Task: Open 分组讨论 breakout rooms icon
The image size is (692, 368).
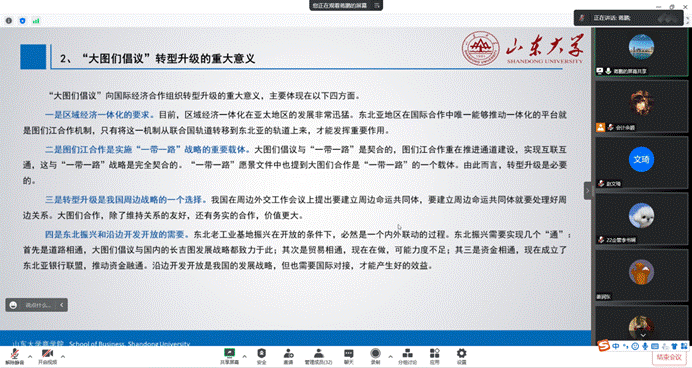Action: (x=407, y=357)
